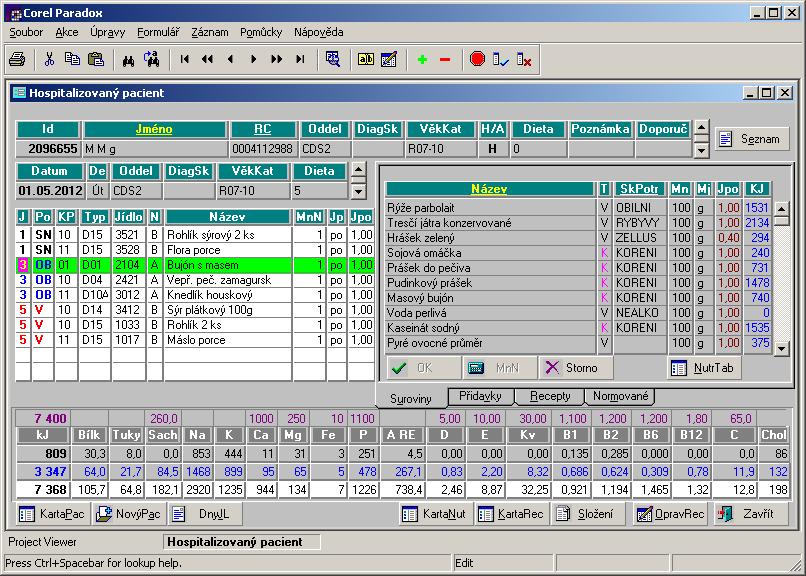Open the Formulář menu

click(x=158, y=32)
